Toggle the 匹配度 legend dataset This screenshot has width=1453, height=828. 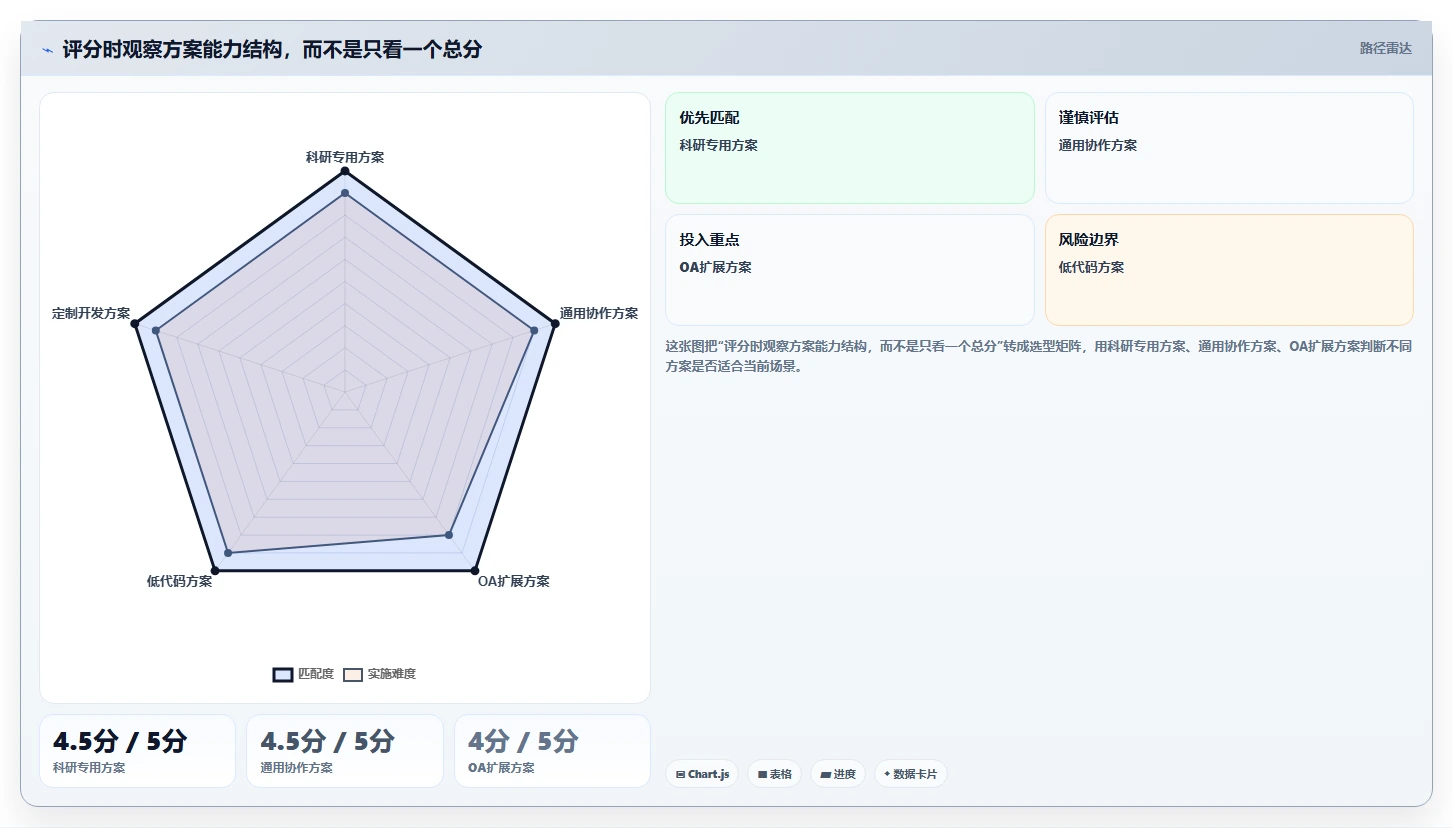click(303, 674)
